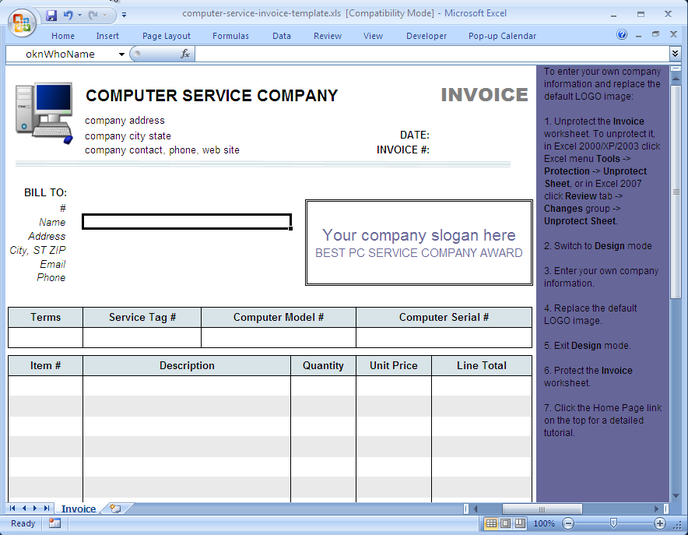The image size is (688, 535).
Task: Click the Terms column header
Action: tap(46, 317)
